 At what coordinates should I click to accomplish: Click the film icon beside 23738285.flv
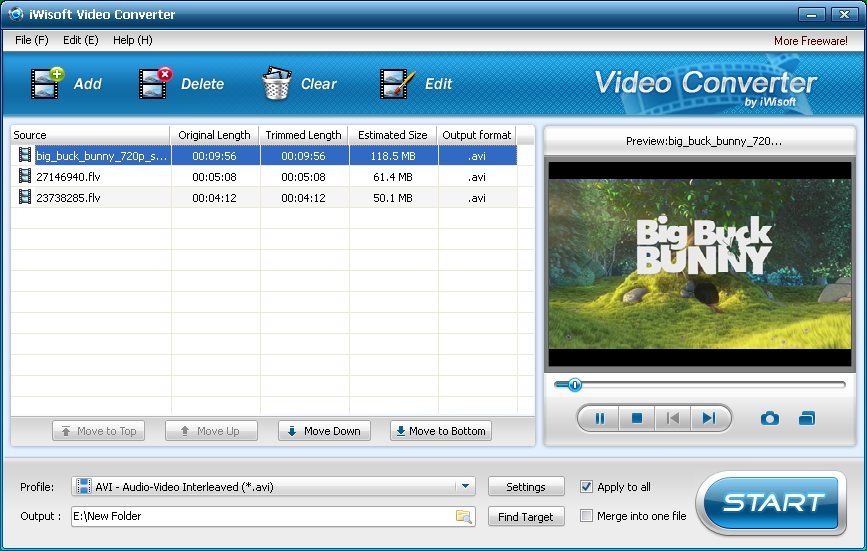coord(25,197)
